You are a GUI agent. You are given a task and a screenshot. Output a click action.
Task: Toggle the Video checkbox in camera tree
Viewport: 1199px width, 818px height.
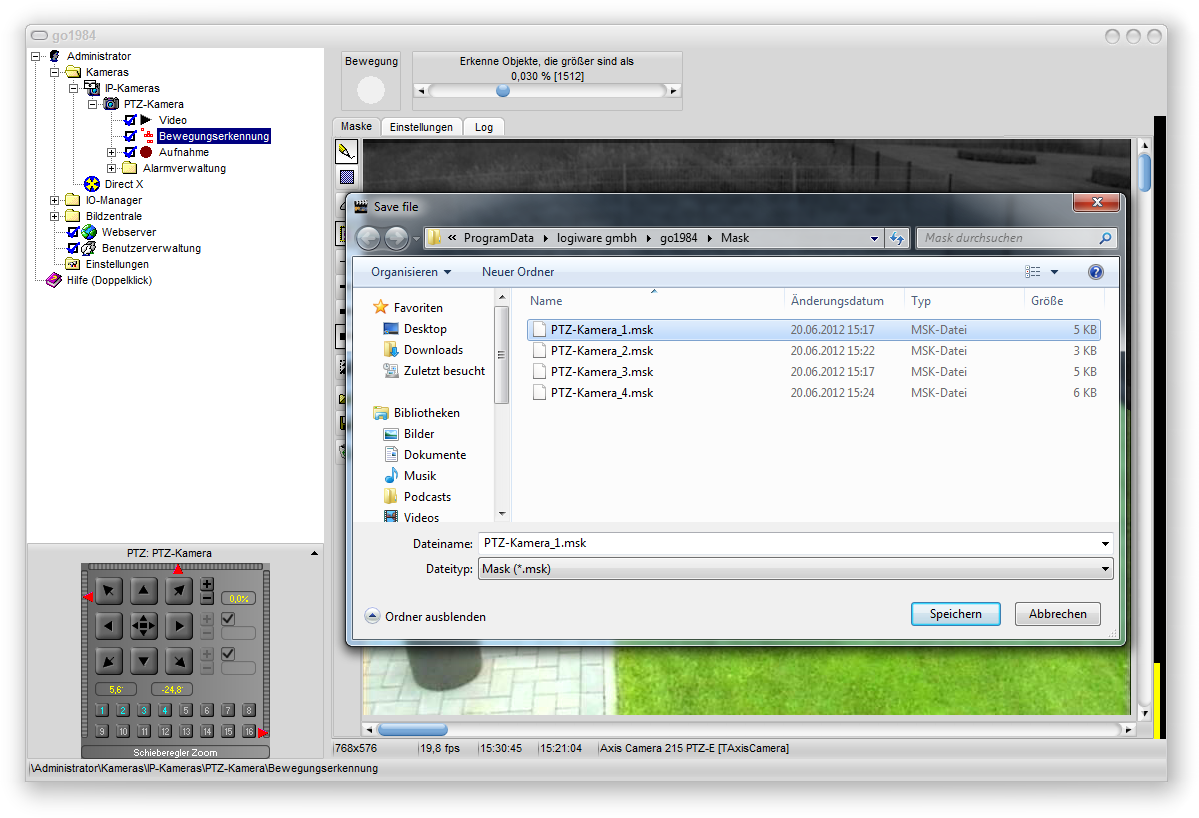(x=130, y=120)
